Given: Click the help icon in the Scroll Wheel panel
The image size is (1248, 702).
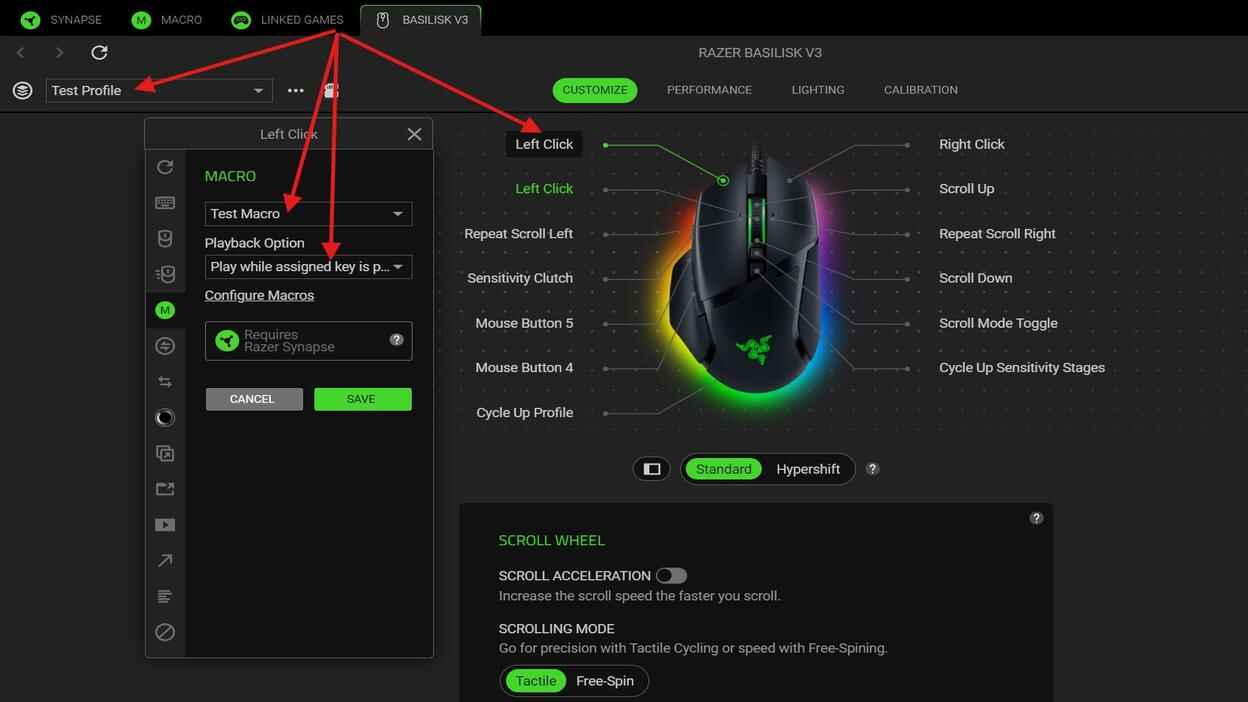Looking at the screenshot, I should 1036,518.
